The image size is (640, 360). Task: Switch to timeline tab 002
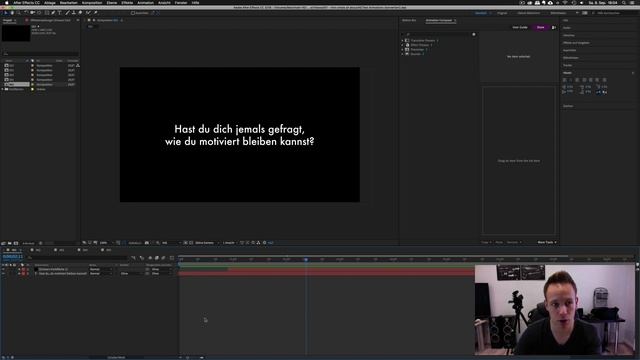coord(38,250)
